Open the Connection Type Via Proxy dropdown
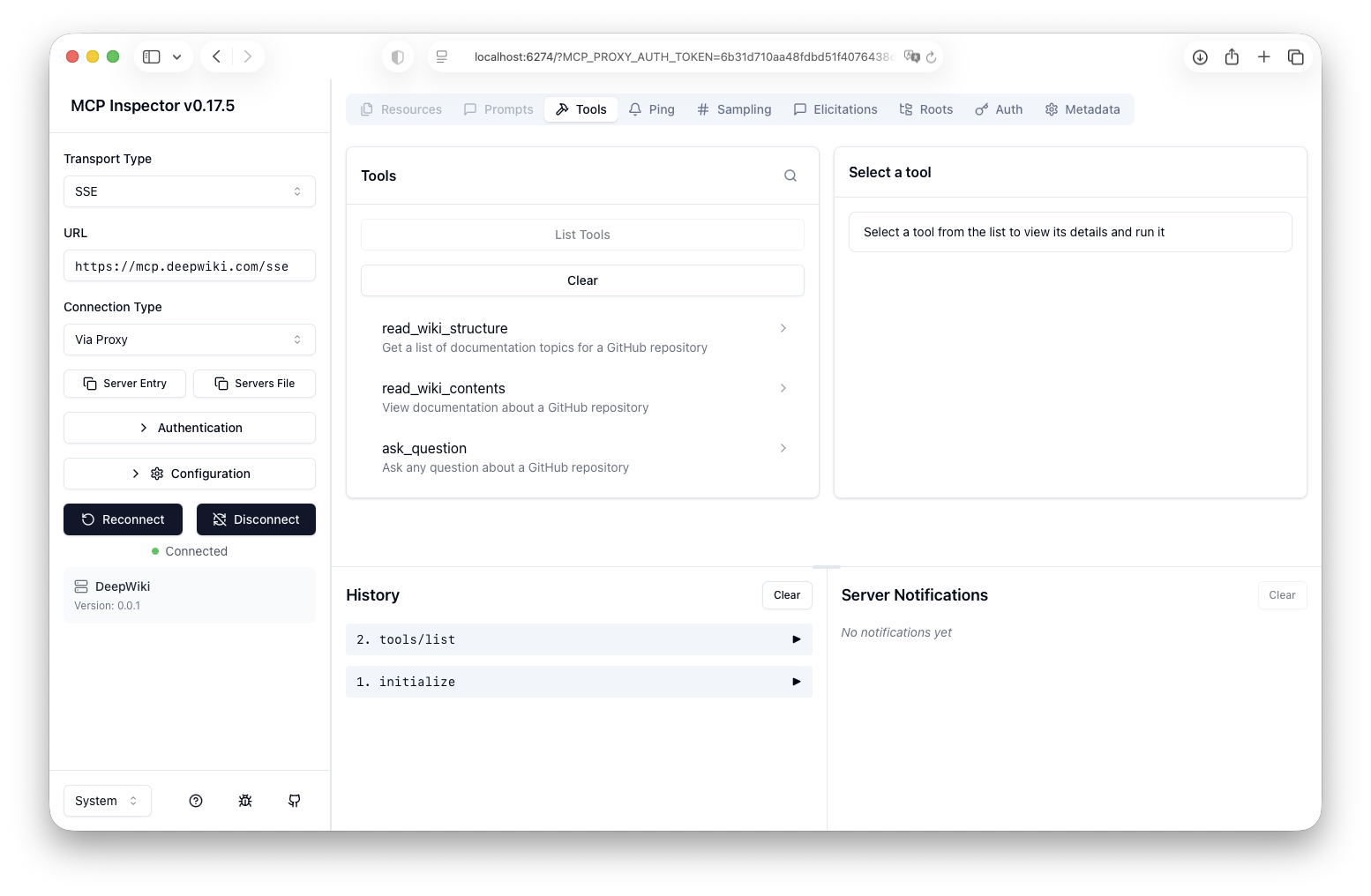This screenshot has width=1371, height=896. (x=190, y=340)
